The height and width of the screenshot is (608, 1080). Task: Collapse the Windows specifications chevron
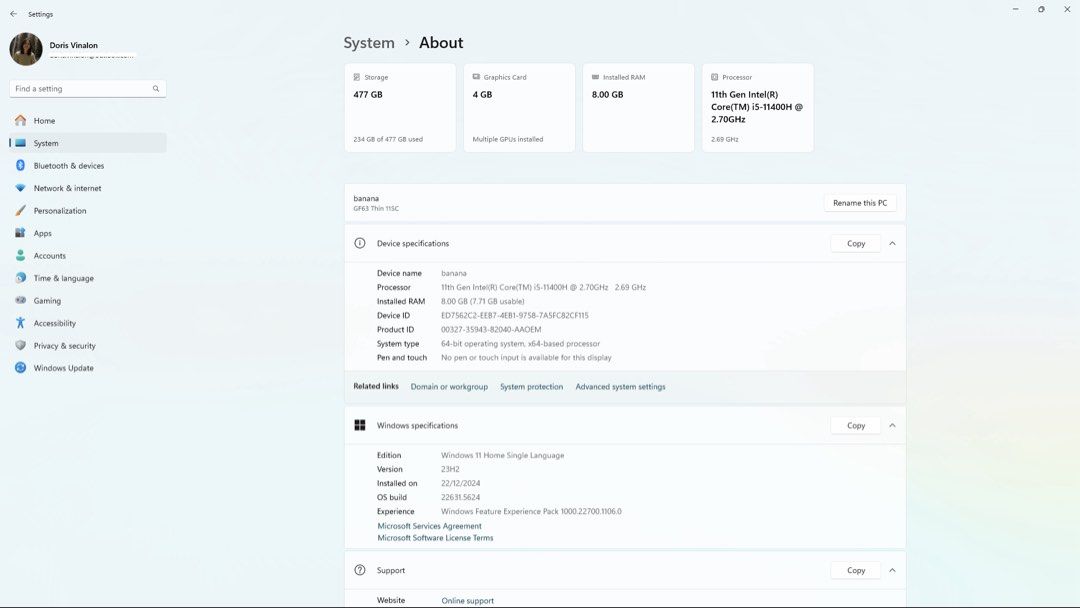892,426
